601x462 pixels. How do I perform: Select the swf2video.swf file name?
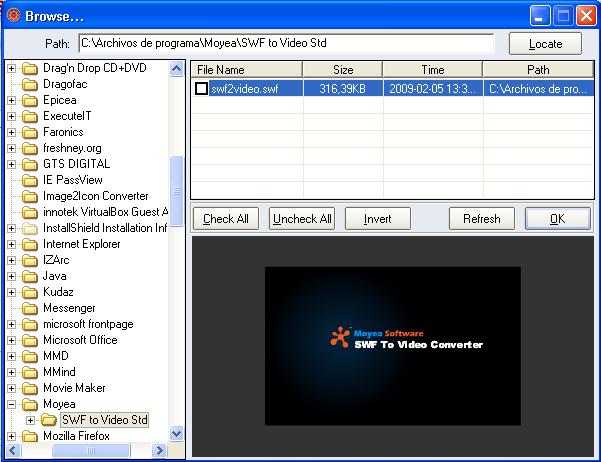pyautogui.click(x=245, y=89)
